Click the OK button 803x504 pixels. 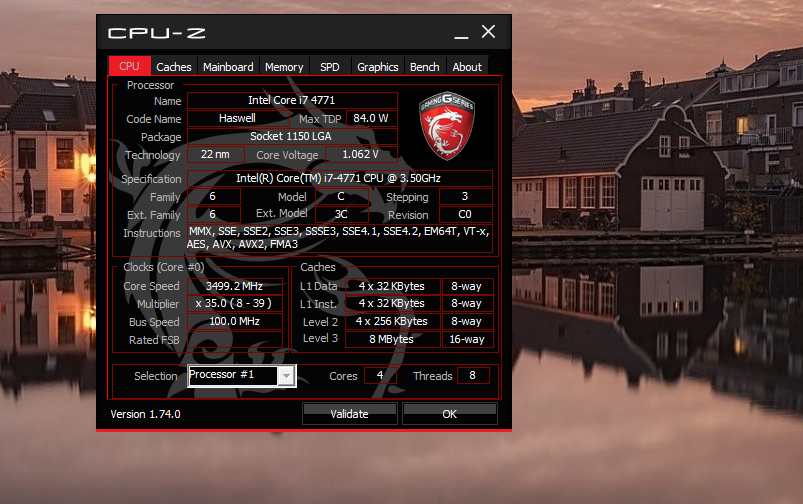[x=450, y=414]
